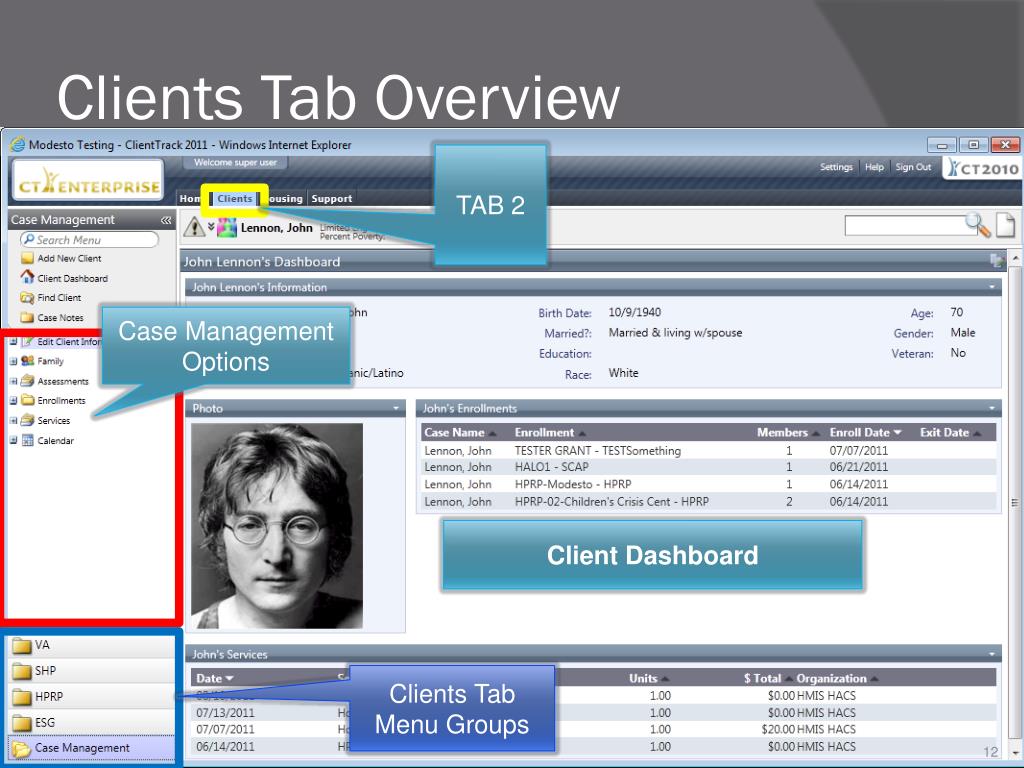Open Client Dashboard via house icon
The height and width of the screenshot is (768, 1024).
(x=28, y=278)
